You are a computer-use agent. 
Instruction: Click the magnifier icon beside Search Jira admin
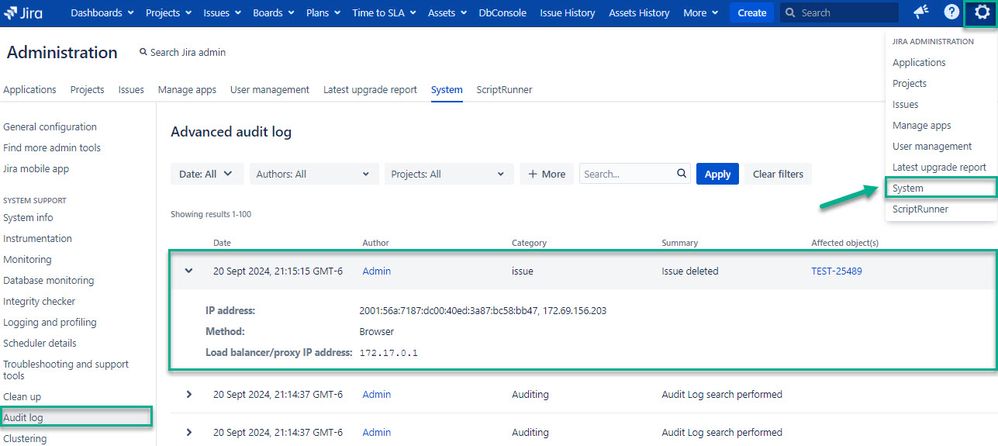pos(143,52)
